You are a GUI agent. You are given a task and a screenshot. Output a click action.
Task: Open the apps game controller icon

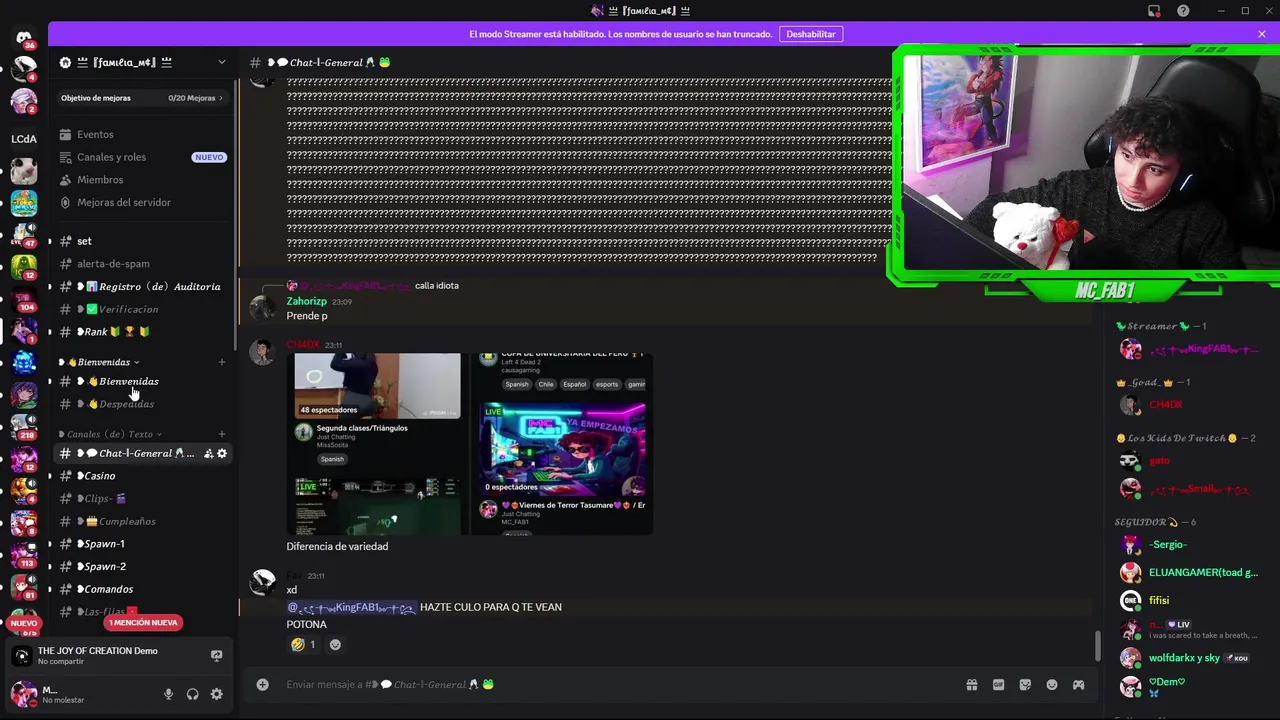click(1078, 685)
